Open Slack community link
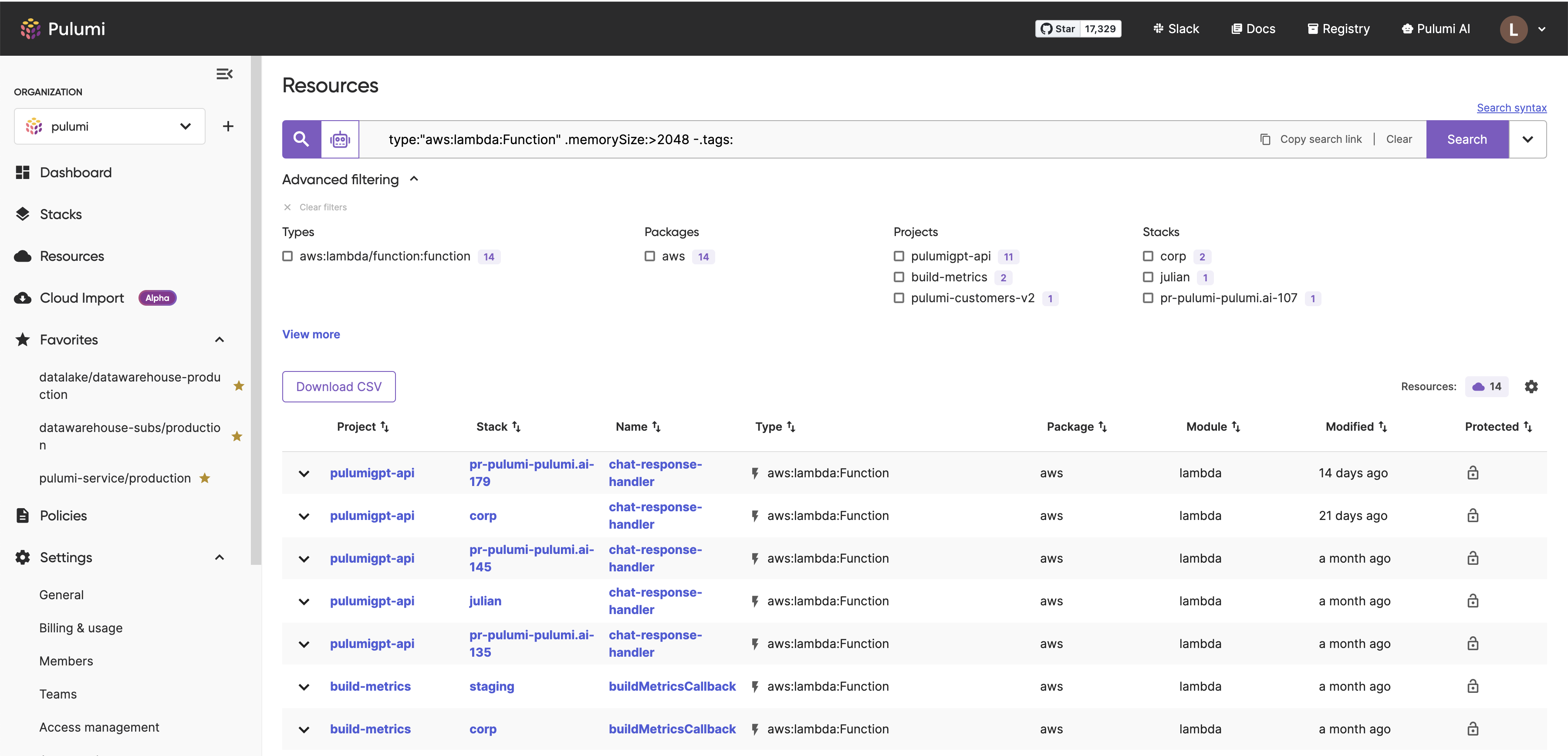This screenshot has width=1568, height=756. pos(1176,29)
